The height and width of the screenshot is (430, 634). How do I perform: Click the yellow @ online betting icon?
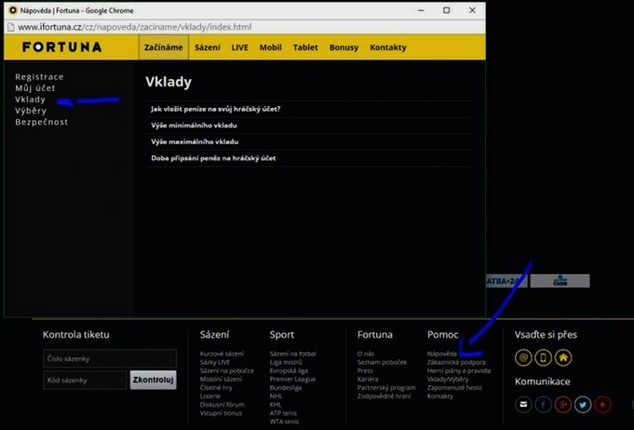pos(523,358)
